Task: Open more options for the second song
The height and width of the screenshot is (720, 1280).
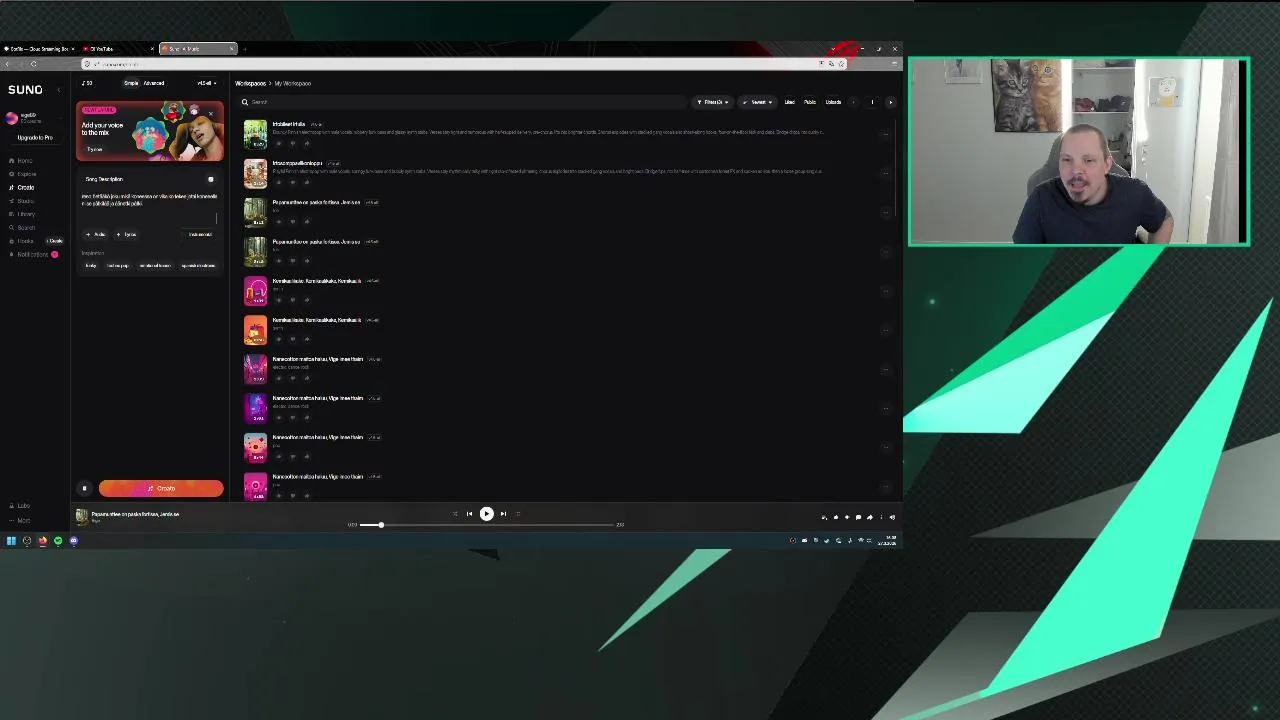Action: click(x=885, y=173)
